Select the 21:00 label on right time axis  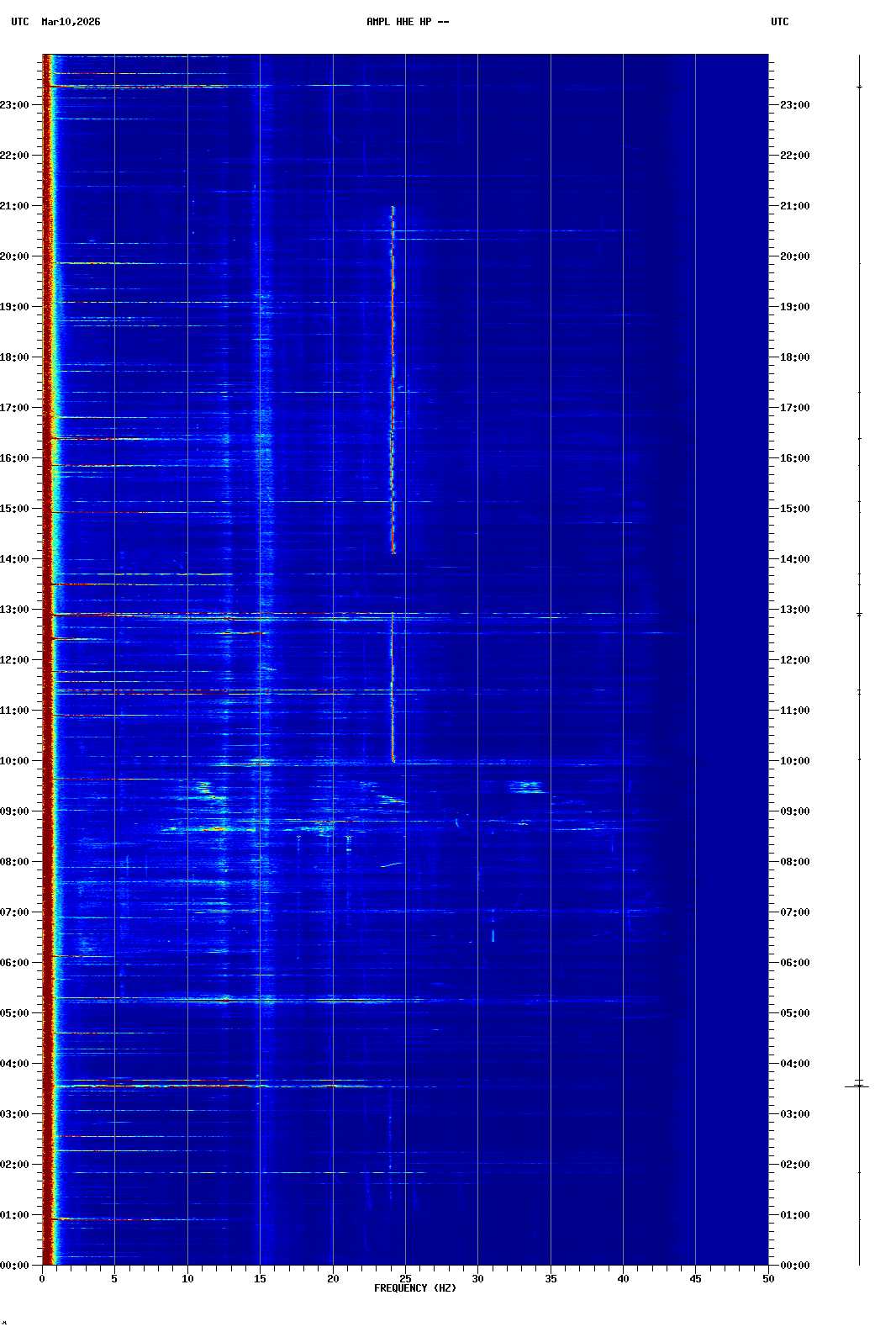tap(794, 206)
